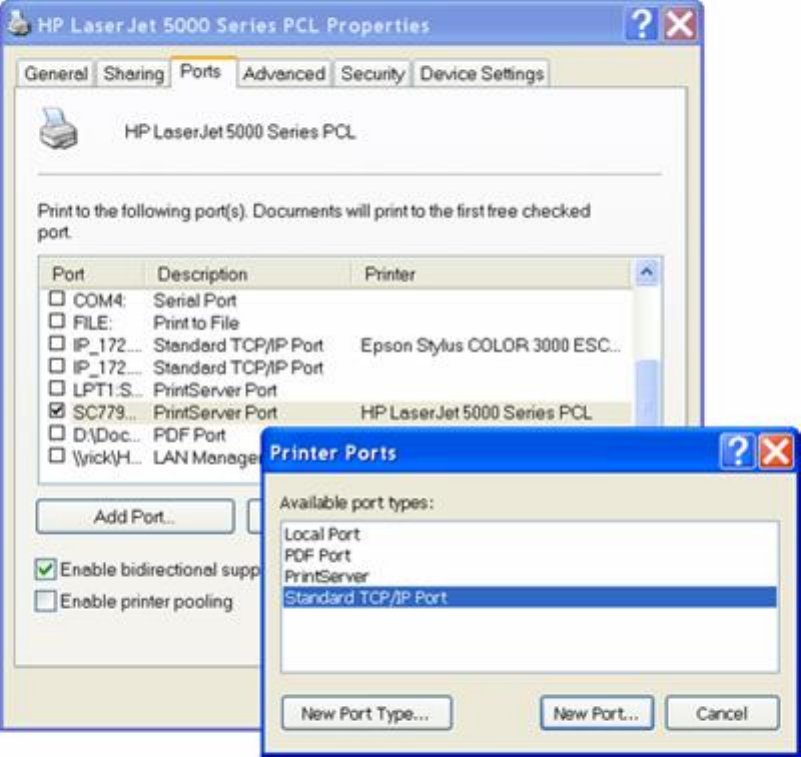This screenshot has height=757, width=801.
Task: Check the LPT1:S PrintServer Port checkbox
Action: pos(57,388)
